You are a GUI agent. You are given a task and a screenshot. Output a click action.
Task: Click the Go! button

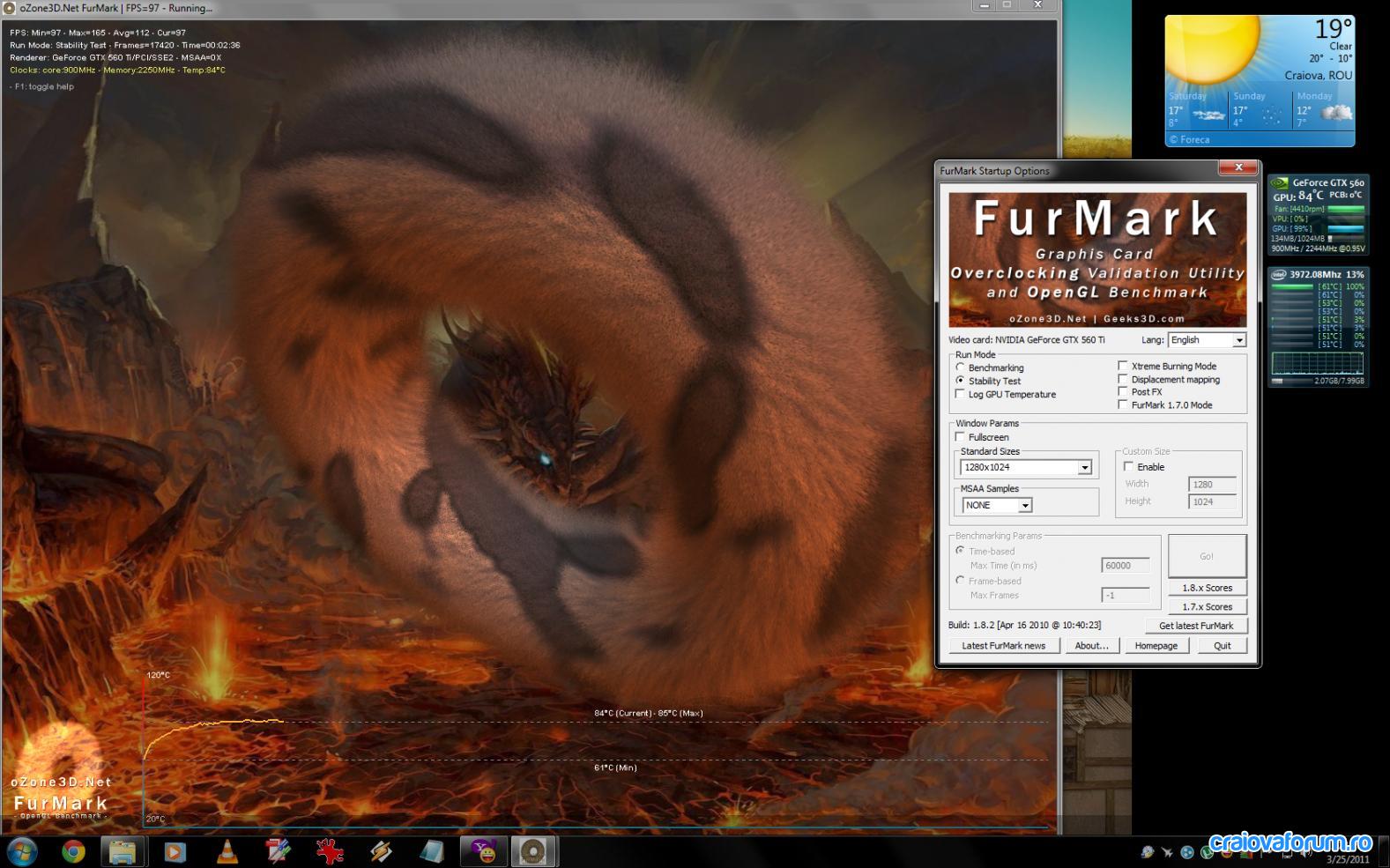click(x=1207, y=556)
